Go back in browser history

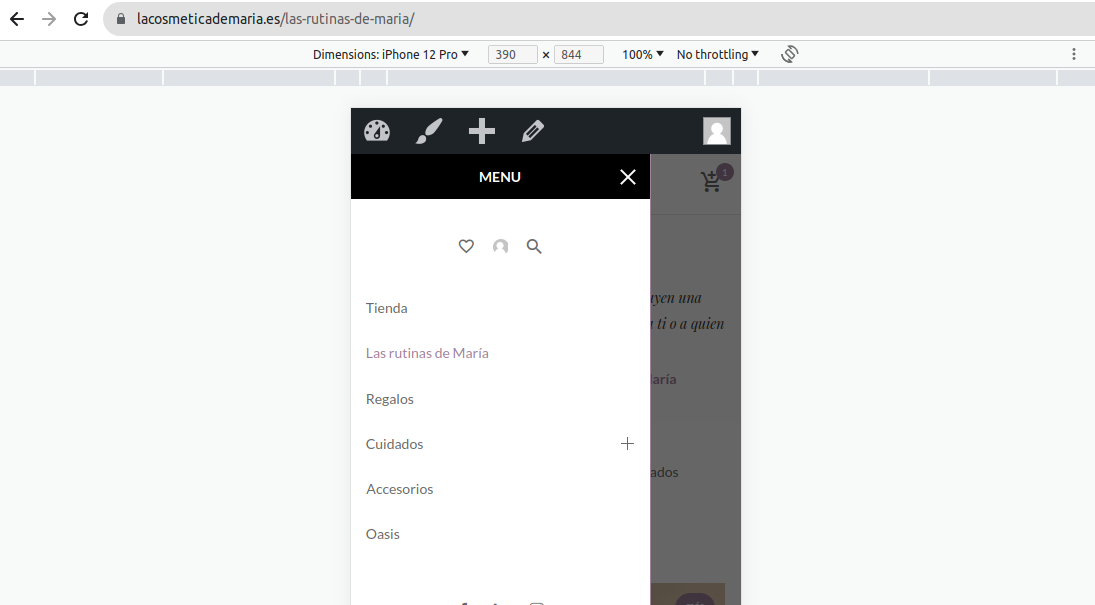[17, 19]
